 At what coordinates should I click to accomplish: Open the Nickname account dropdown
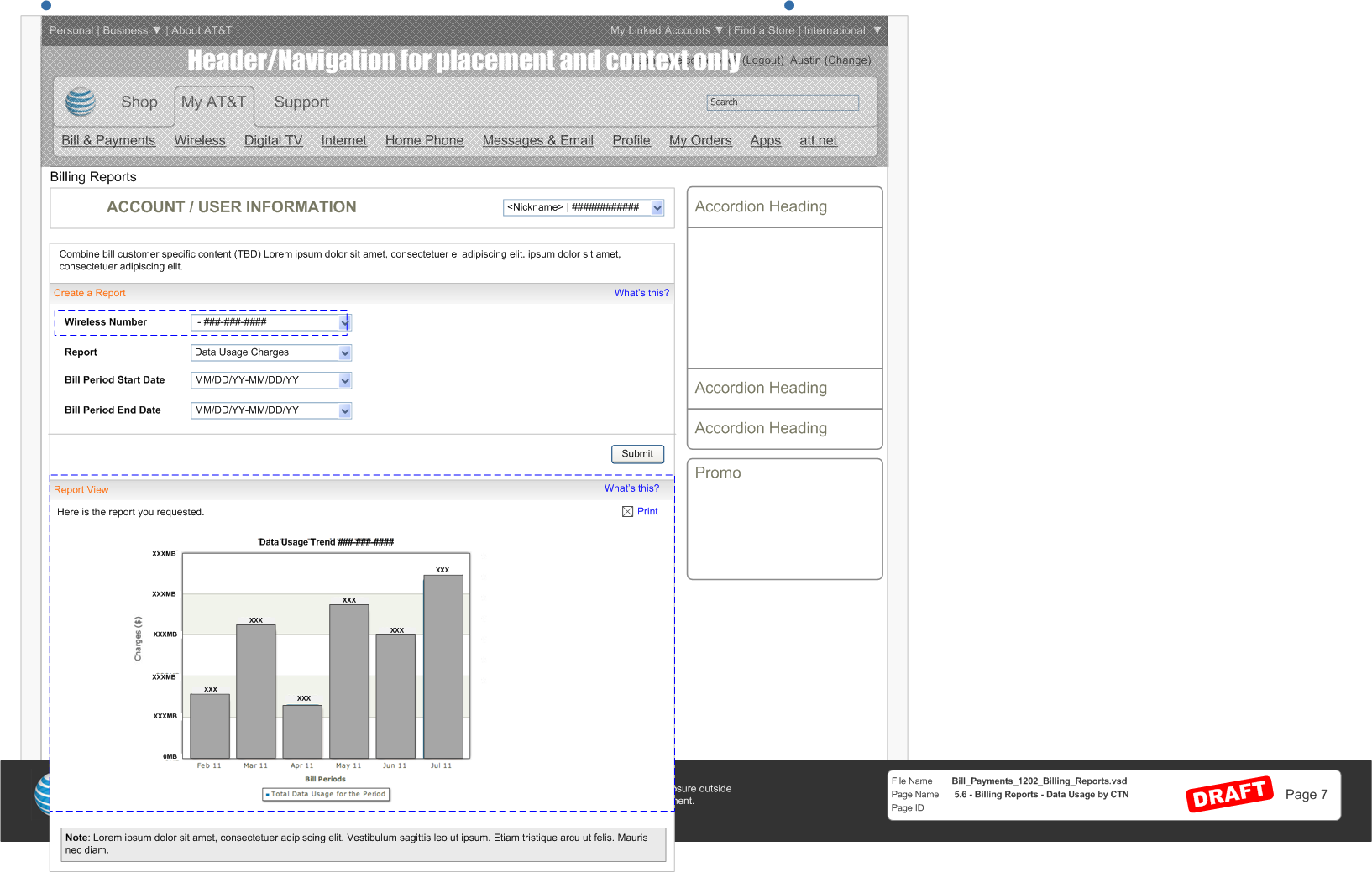(657, 207)
